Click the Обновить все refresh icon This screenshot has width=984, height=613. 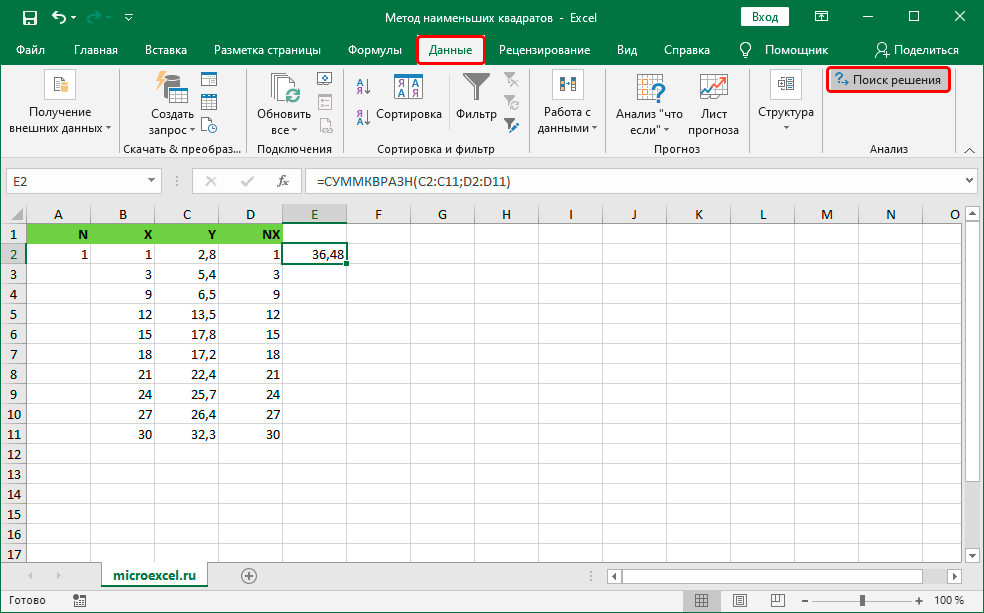click(x=285, y=90)
